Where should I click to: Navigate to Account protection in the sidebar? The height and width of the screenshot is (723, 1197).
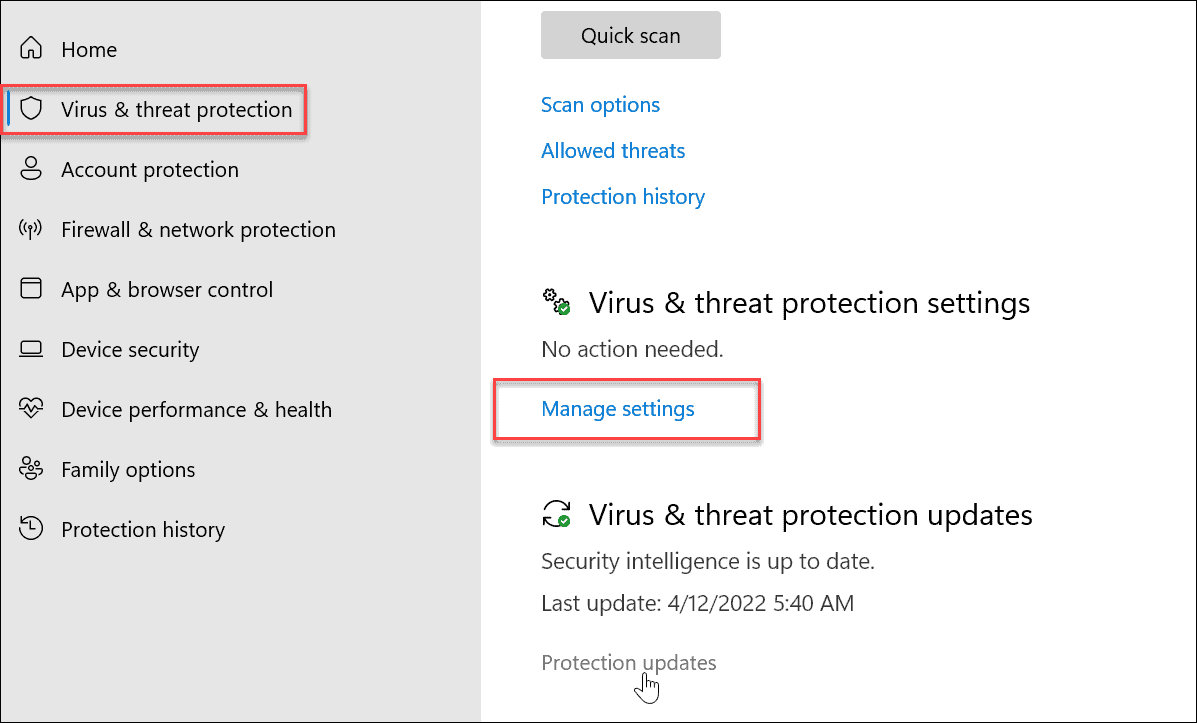pos(150,169)
